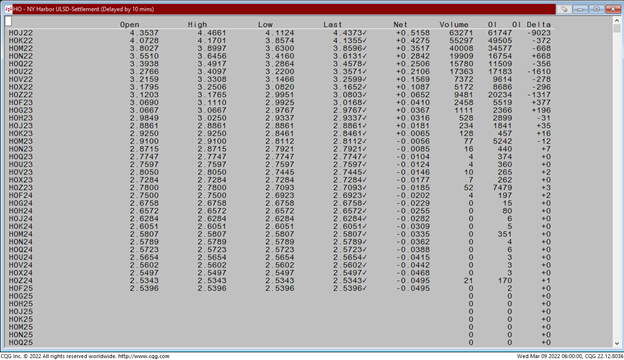Click HOJ22 open price 4.3537
624x360 pixels.
click(144, 33)
